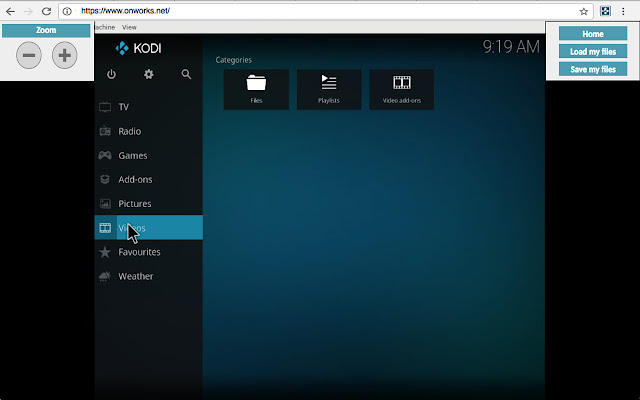Viewport: 640px width, 400px height.
Task: Open the Pictures menu entry
Action: (149, 203)
